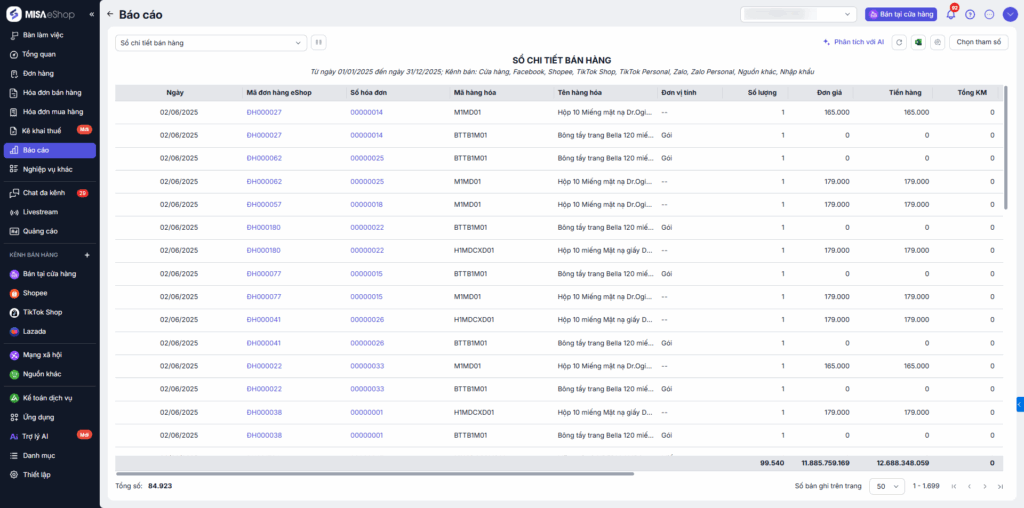Click the Chọn tham số button
The width and height of the screenshot is (1024, 508).
(978, 43)
